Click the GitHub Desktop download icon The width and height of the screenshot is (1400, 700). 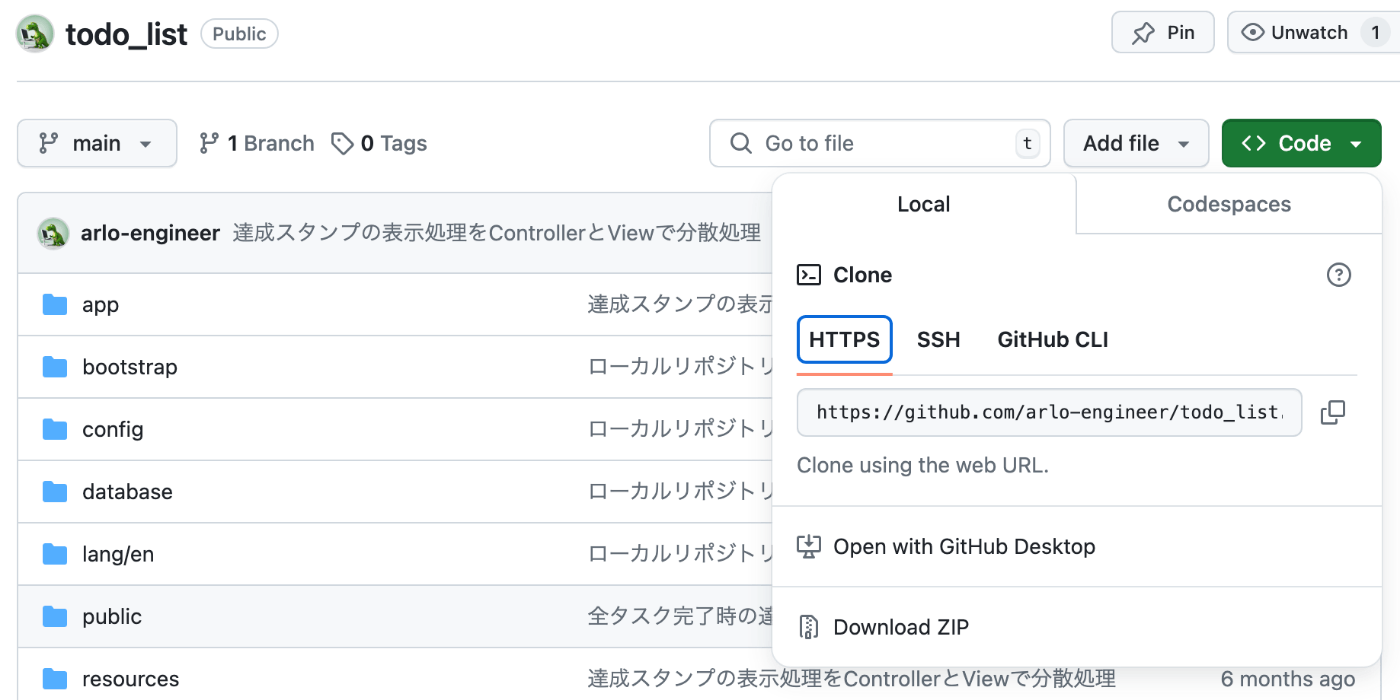(808, 546)
